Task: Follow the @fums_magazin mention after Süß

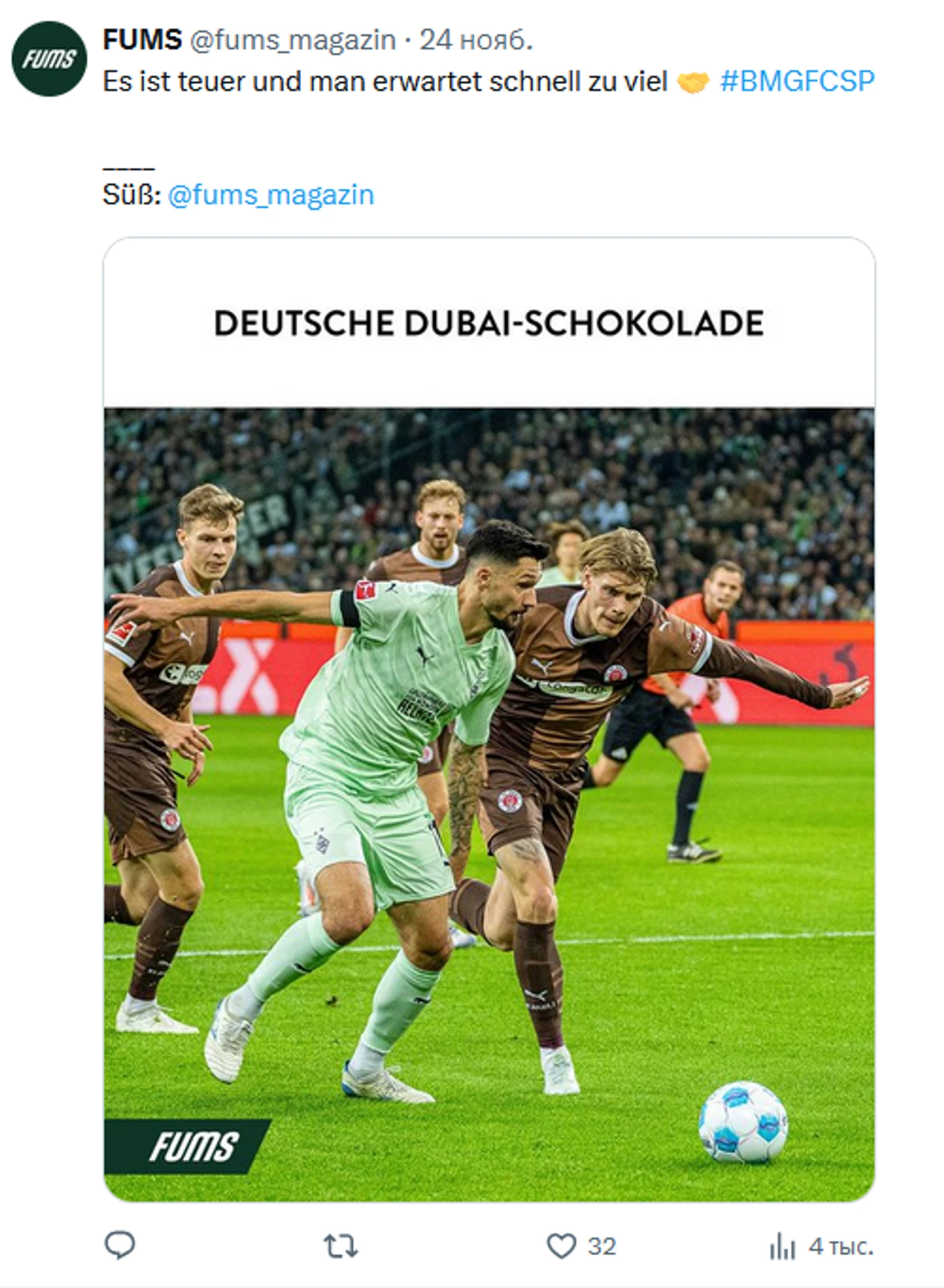Action: click(271, 194)
